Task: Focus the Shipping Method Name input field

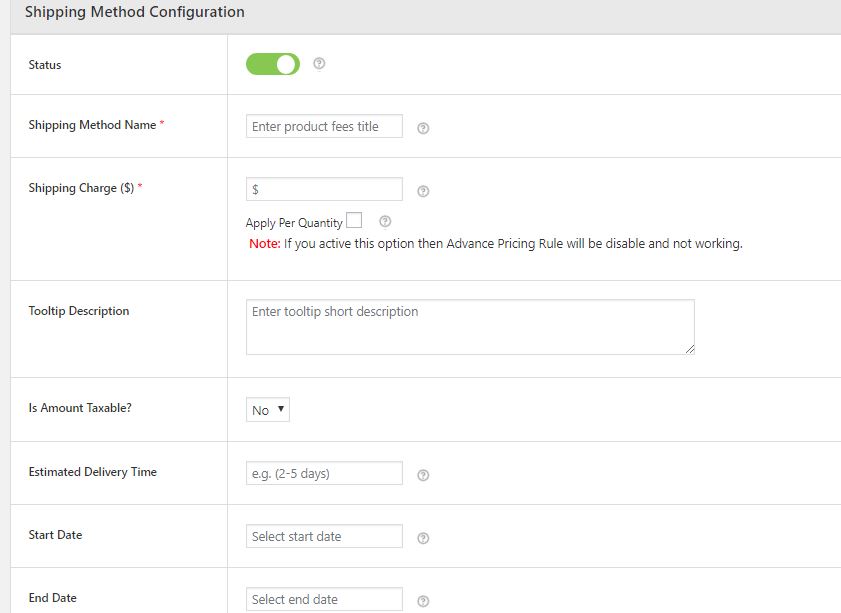Action: pyautogui.click(x=324, y=126)
